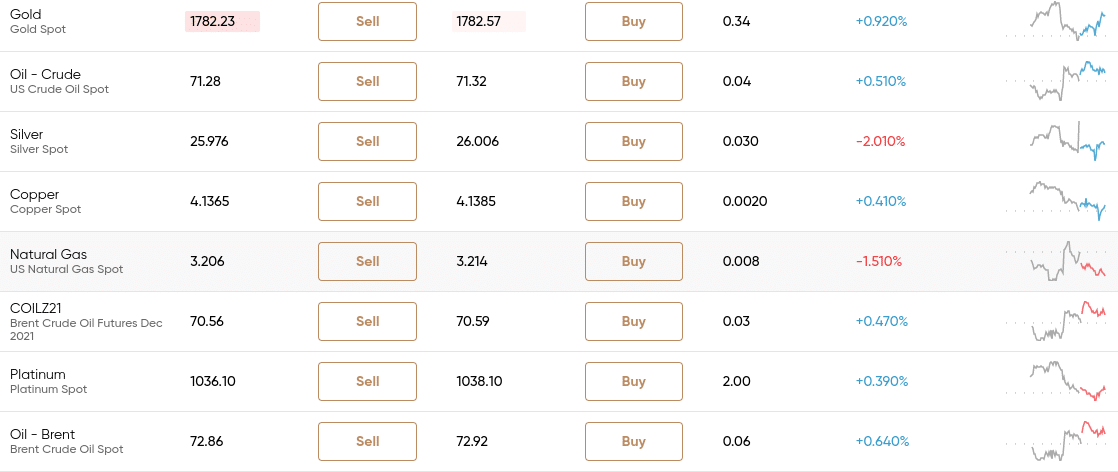Sell COILZ21 Brent futures
This screenshot has height=472, width=1118.
(x=367, y=321)
